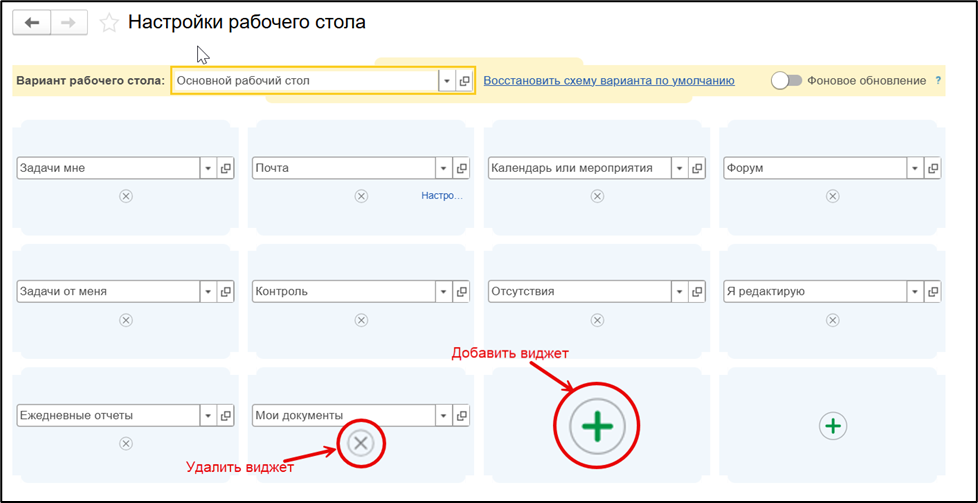978x503 pixels.
Task: Open help question mark near Фоновое обновление
Action: click(937, 81)
